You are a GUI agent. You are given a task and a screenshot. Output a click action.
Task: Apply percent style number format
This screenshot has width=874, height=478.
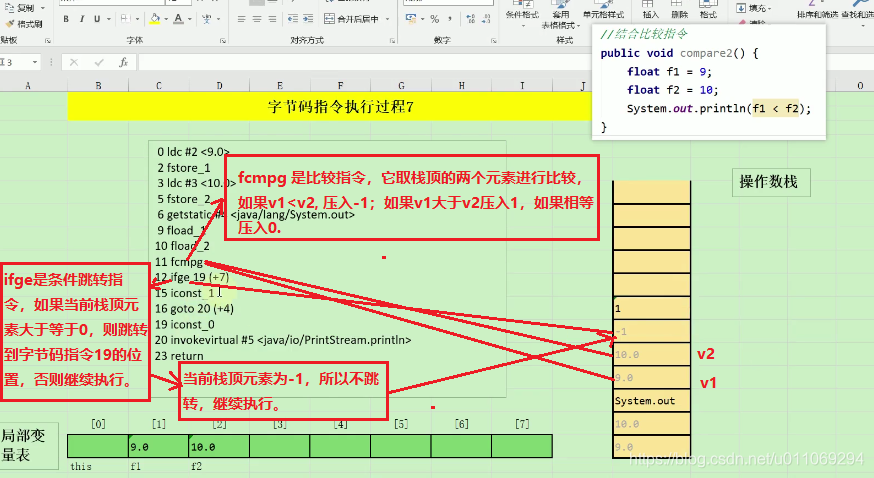pyautogui.click(x=435, y=19)
